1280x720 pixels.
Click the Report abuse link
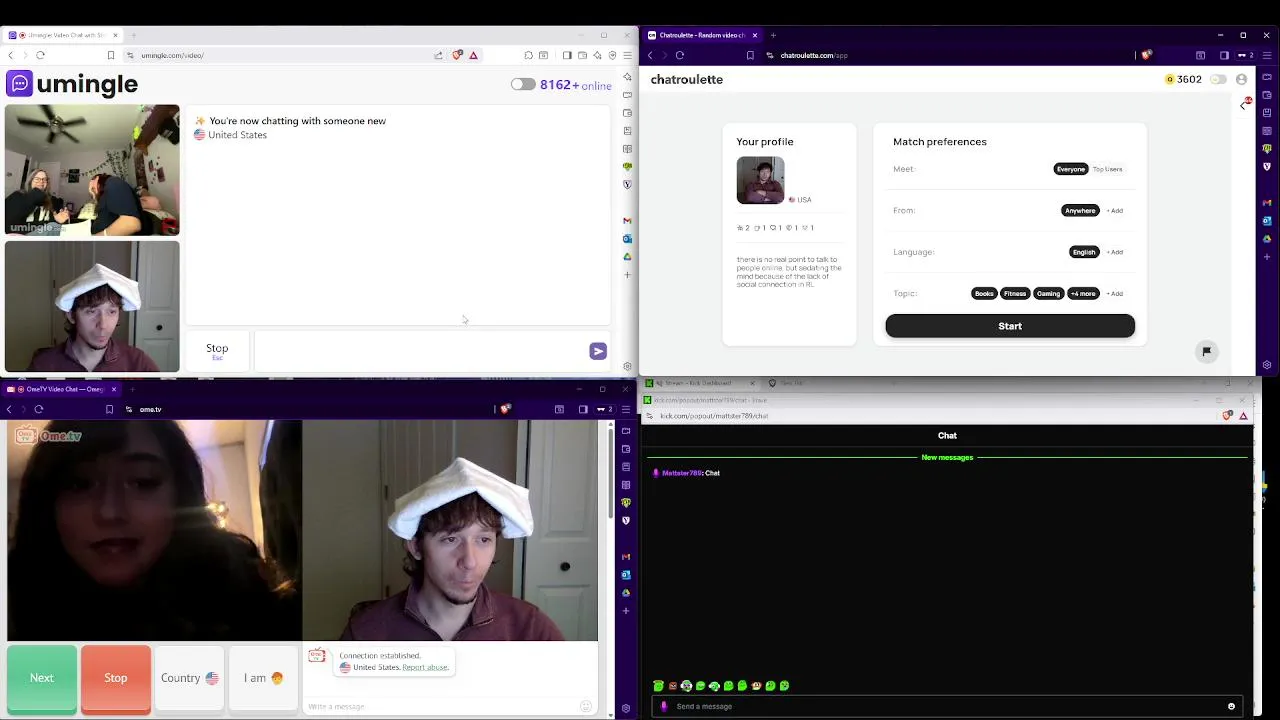click(425, 667)
